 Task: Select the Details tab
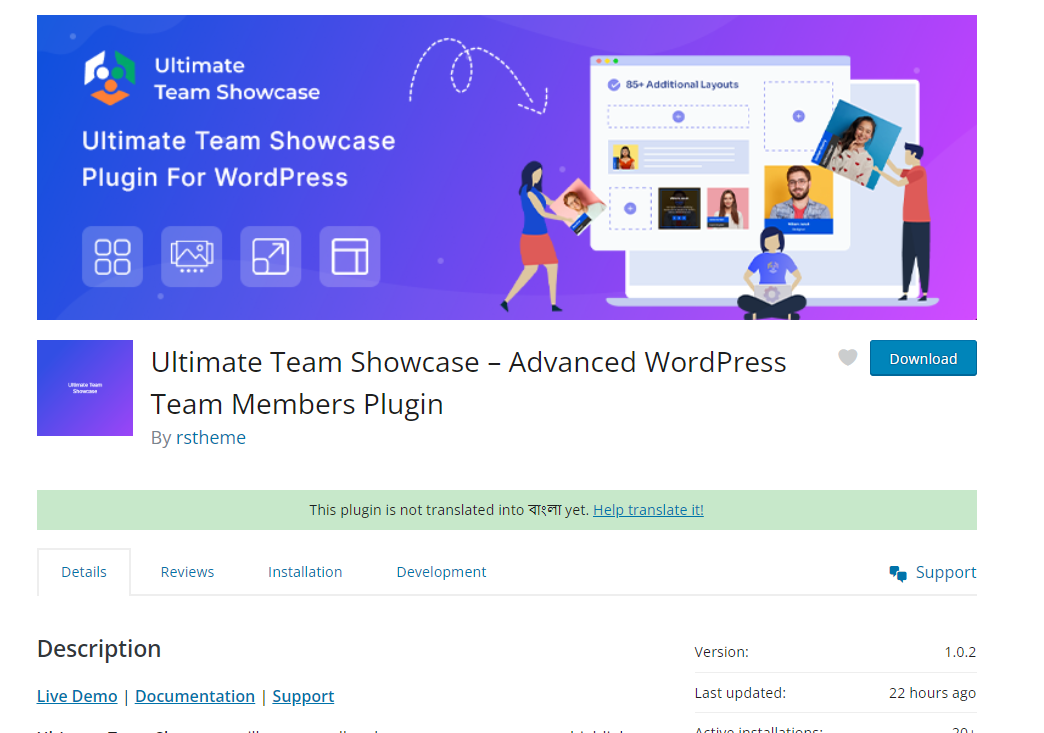pyautogui.click(x=84, y=572)
